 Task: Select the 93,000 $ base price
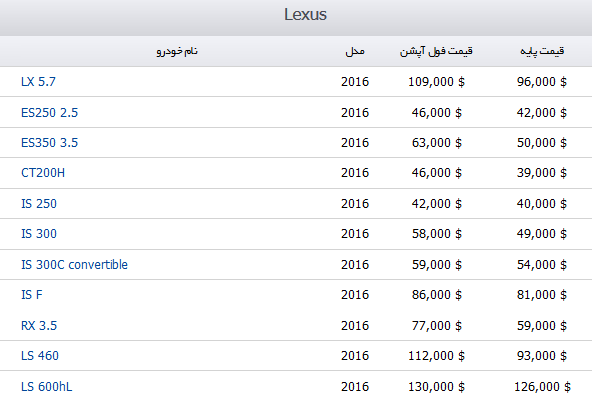click(x=542, y=356)
